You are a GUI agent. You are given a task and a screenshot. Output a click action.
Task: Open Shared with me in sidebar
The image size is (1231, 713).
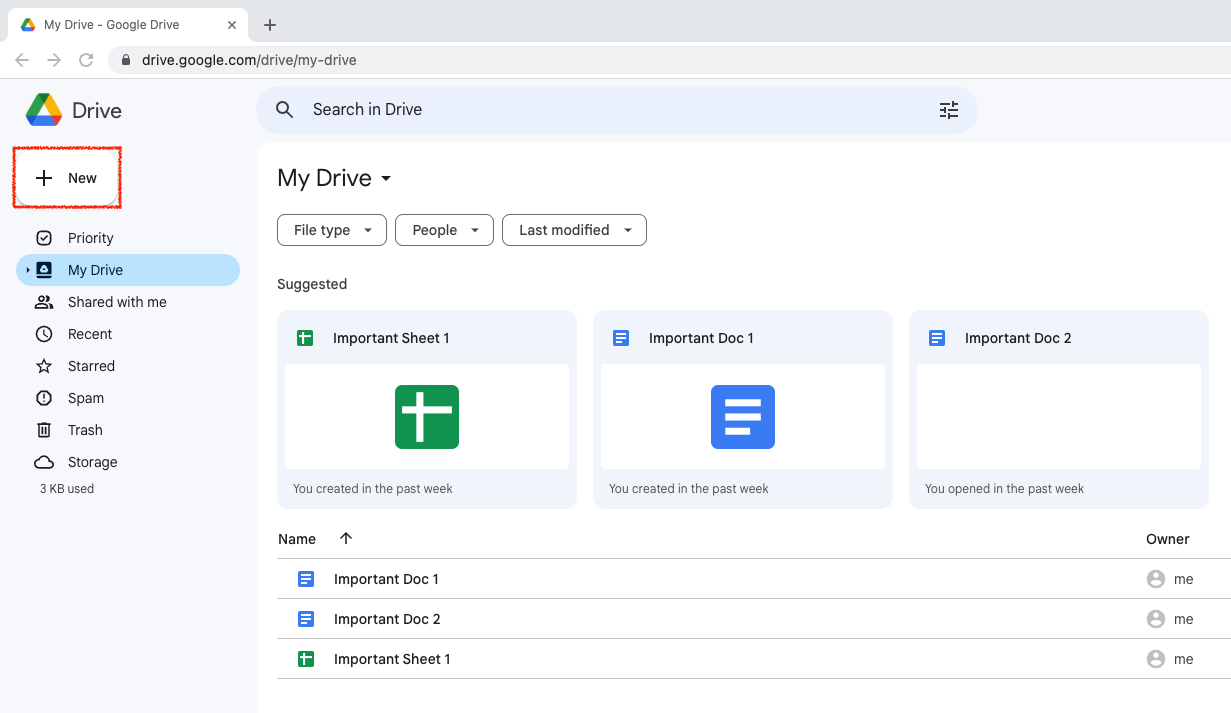(x=128, y=302)
